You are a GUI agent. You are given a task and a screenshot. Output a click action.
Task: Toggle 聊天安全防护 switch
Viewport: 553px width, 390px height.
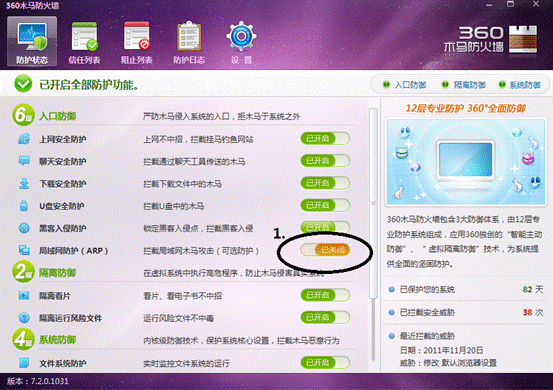point(325,161)
